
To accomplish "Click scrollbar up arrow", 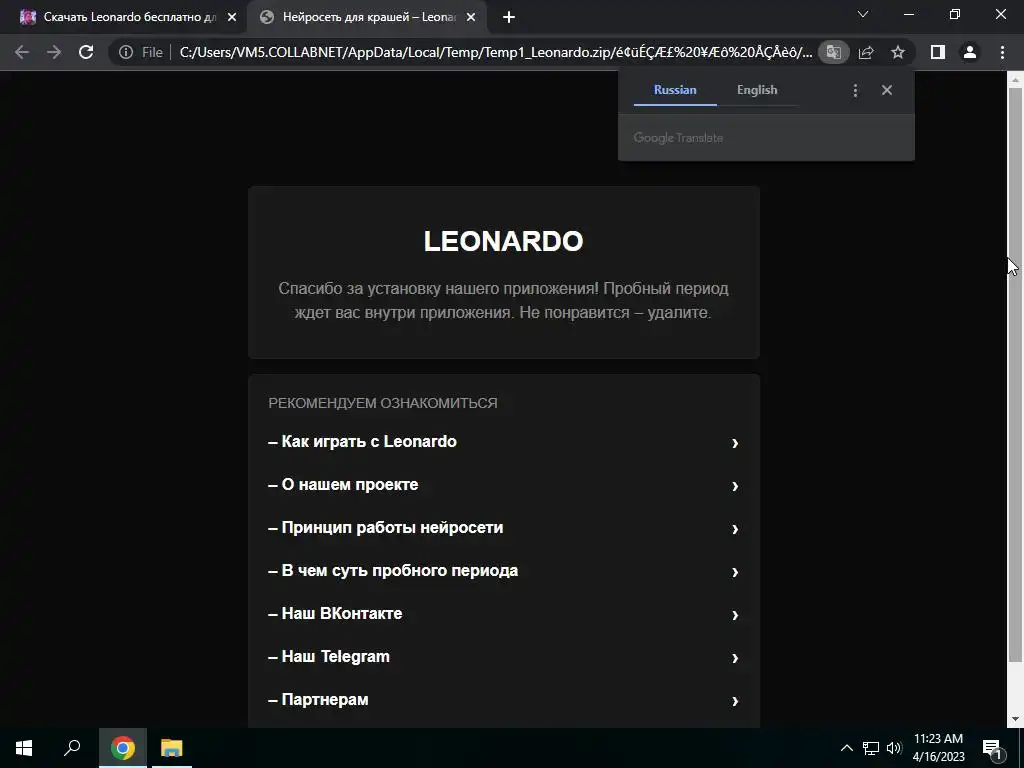I will [1015, 79].
